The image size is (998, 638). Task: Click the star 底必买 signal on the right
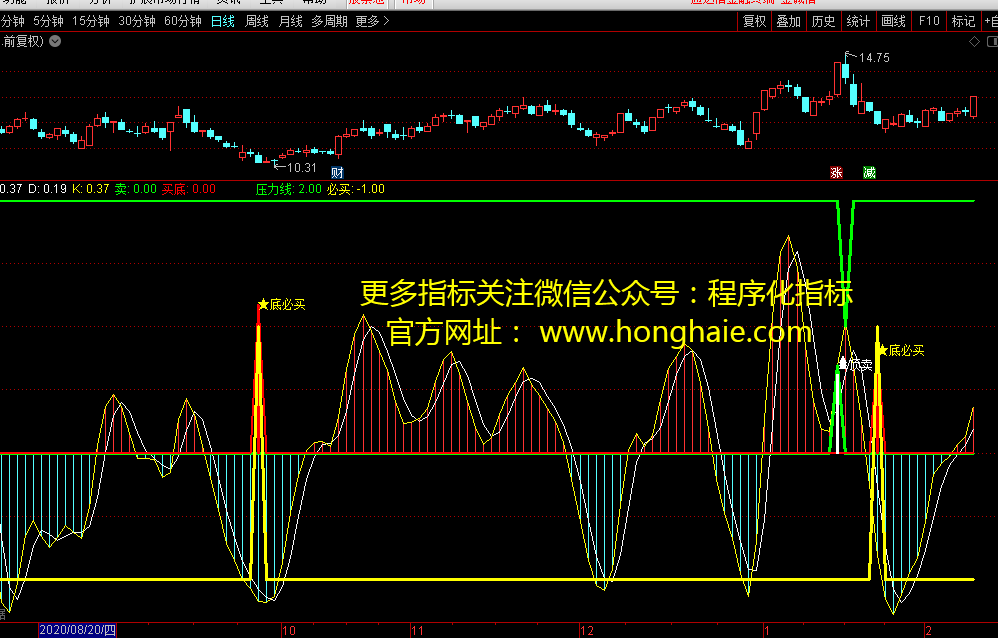pos(900,350)
